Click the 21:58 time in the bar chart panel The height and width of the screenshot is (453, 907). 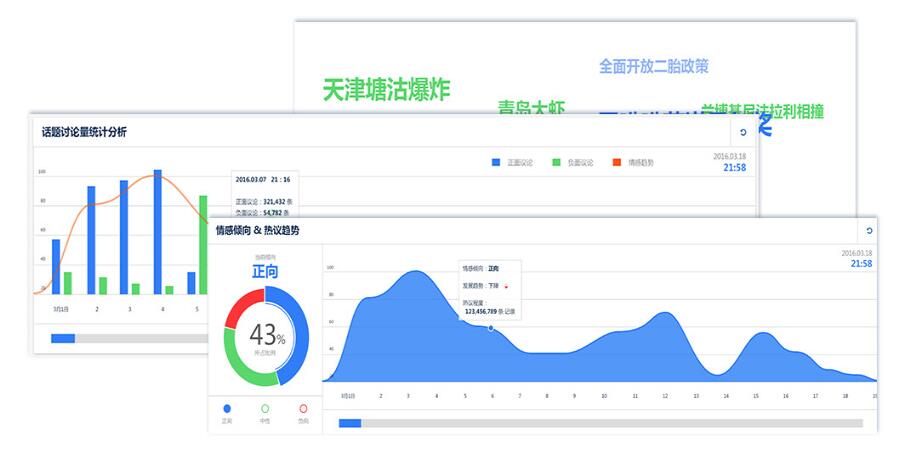click(x=735, y=168)
